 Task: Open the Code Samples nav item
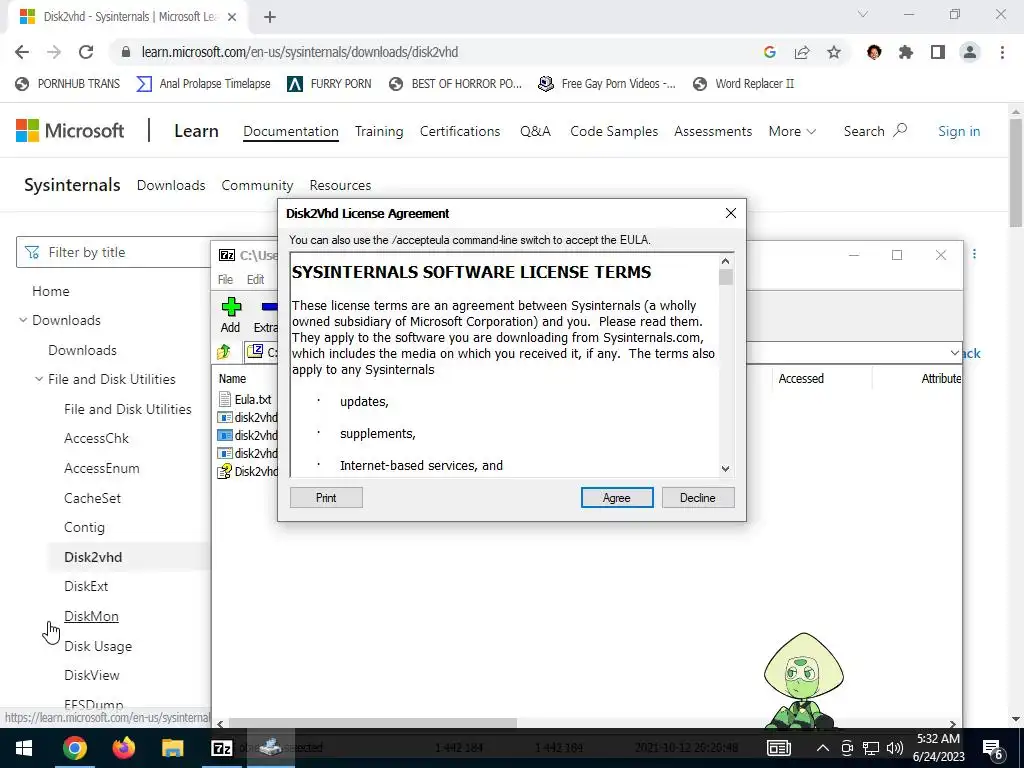(614, 131)
